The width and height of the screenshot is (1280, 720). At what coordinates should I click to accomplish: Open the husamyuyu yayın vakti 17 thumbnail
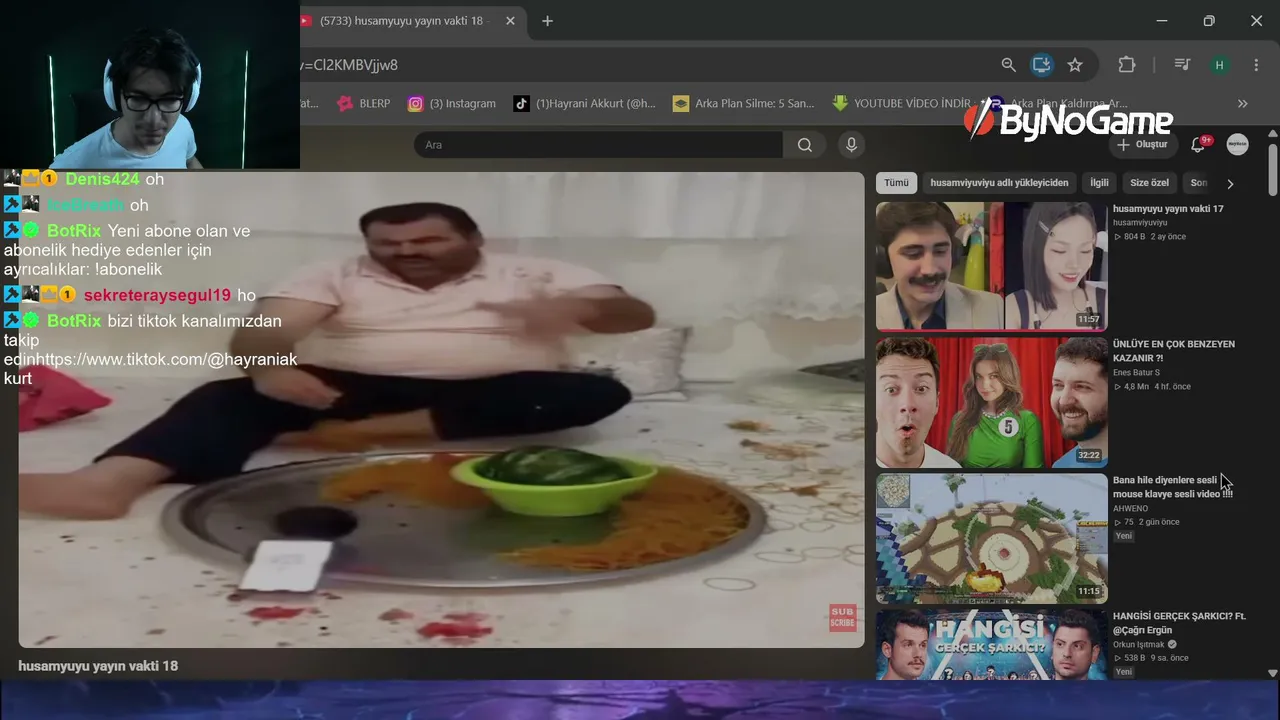click(991, 266)
